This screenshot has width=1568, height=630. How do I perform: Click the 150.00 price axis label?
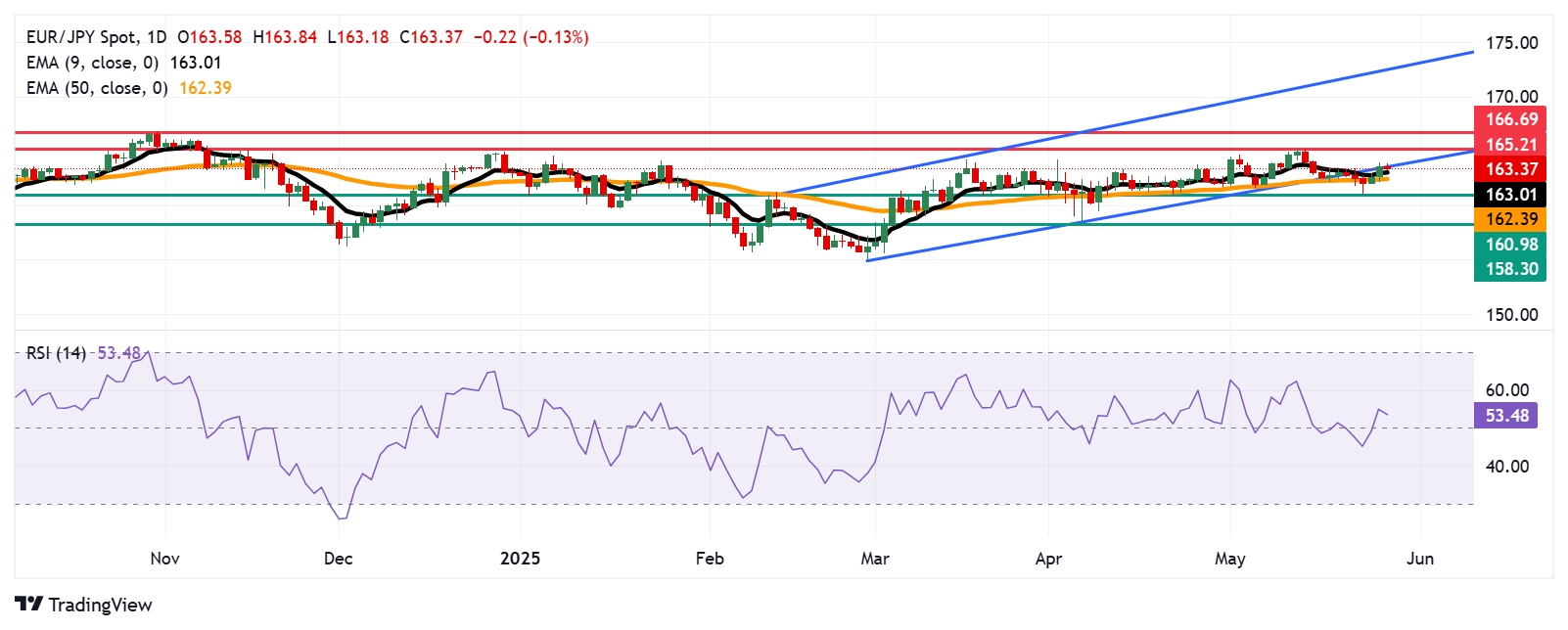click(1511, 315)
